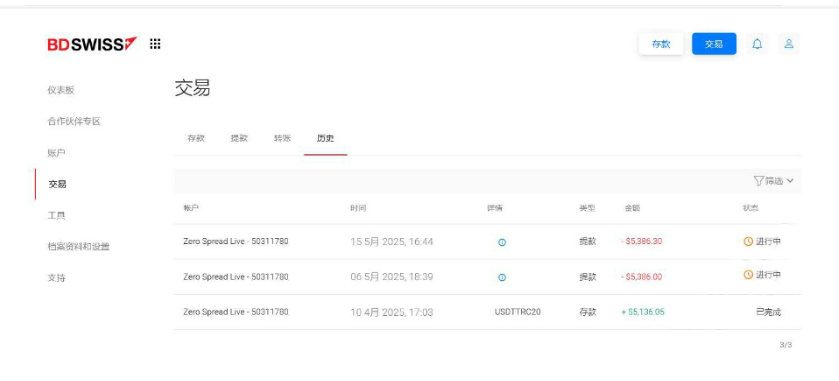The height and width of the screenshot is (381, 839).
Task: Click the 存款 button in header
Action: click(x=661, y=44)
